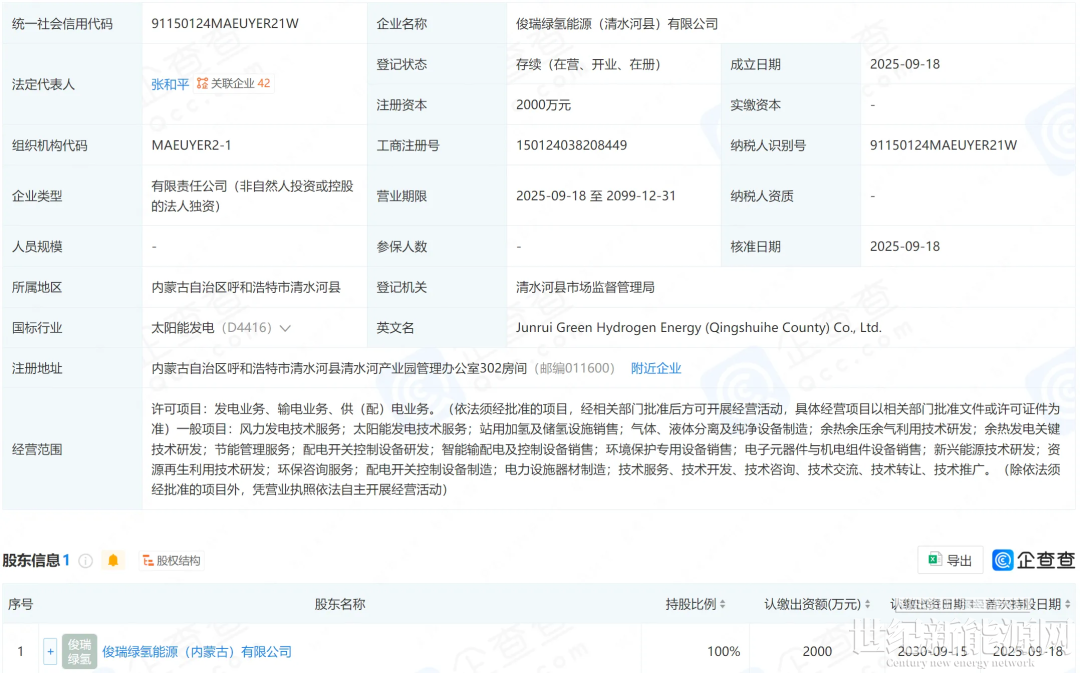Click the 关联企业 42 count badge
Screen dimensions: 1080x673
[x=264, y=84]
